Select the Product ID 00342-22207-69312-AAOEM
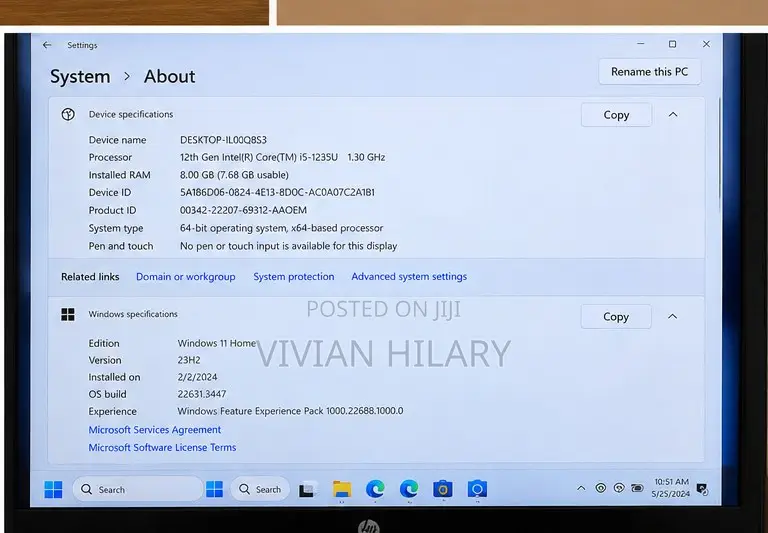 coord(243,210)
